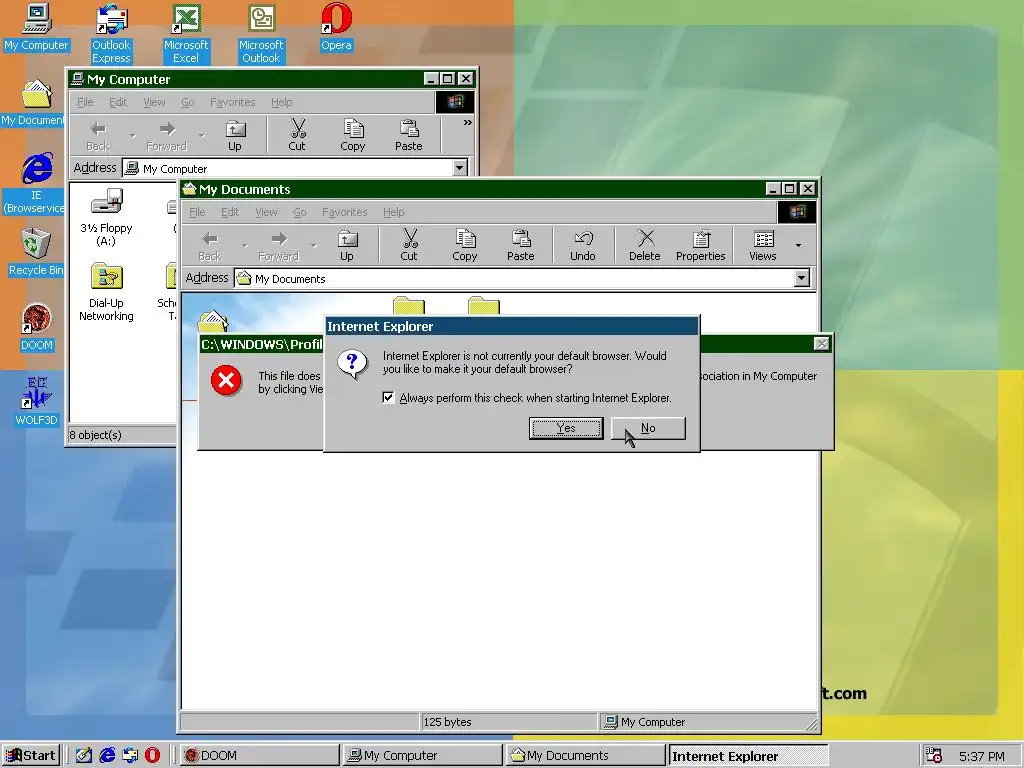
Task: Click 8 object(s) status bar text
Action: pos(95,435)
